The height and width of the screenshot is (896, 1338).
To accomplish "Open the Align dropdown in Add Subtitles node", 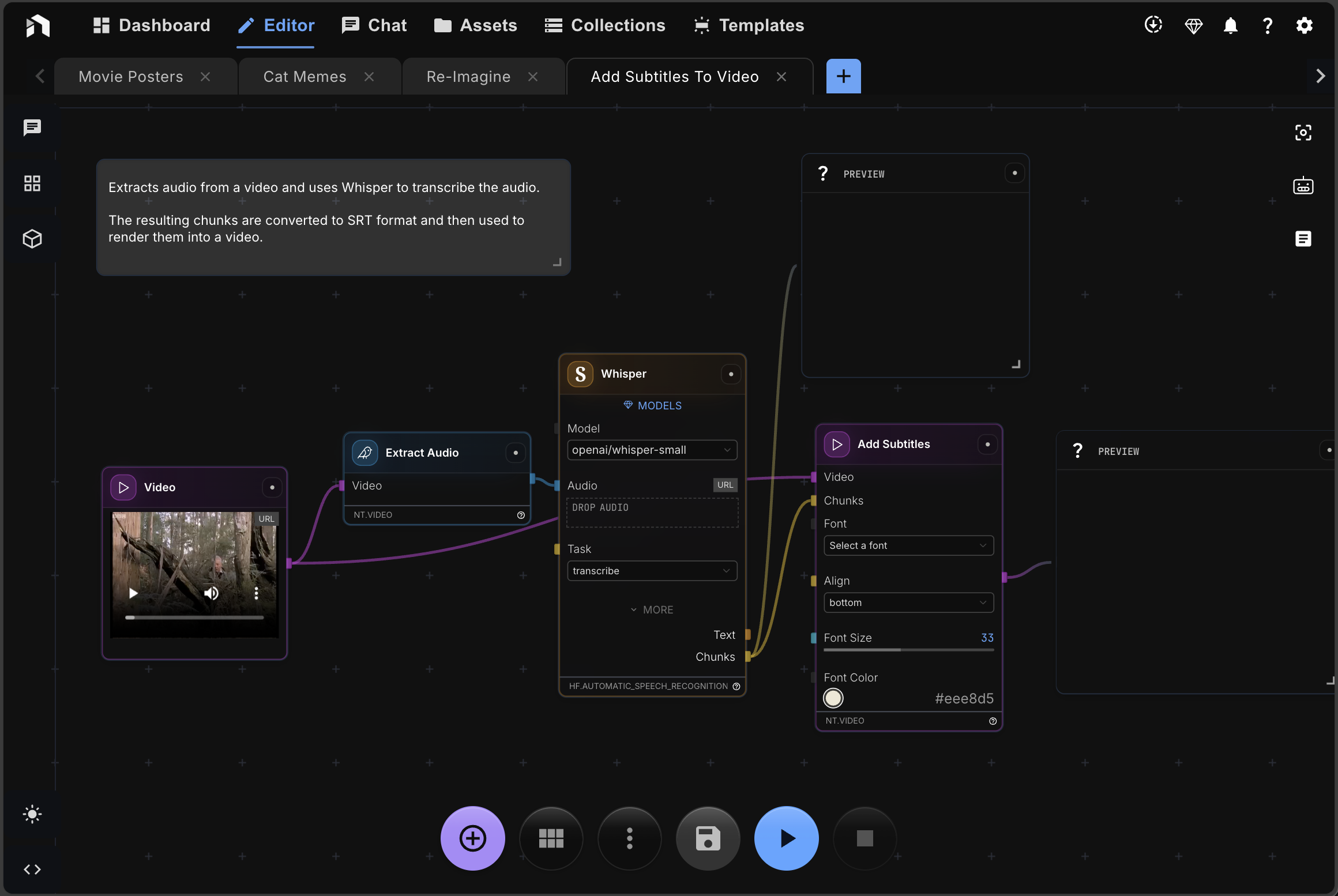I will 908,602.
